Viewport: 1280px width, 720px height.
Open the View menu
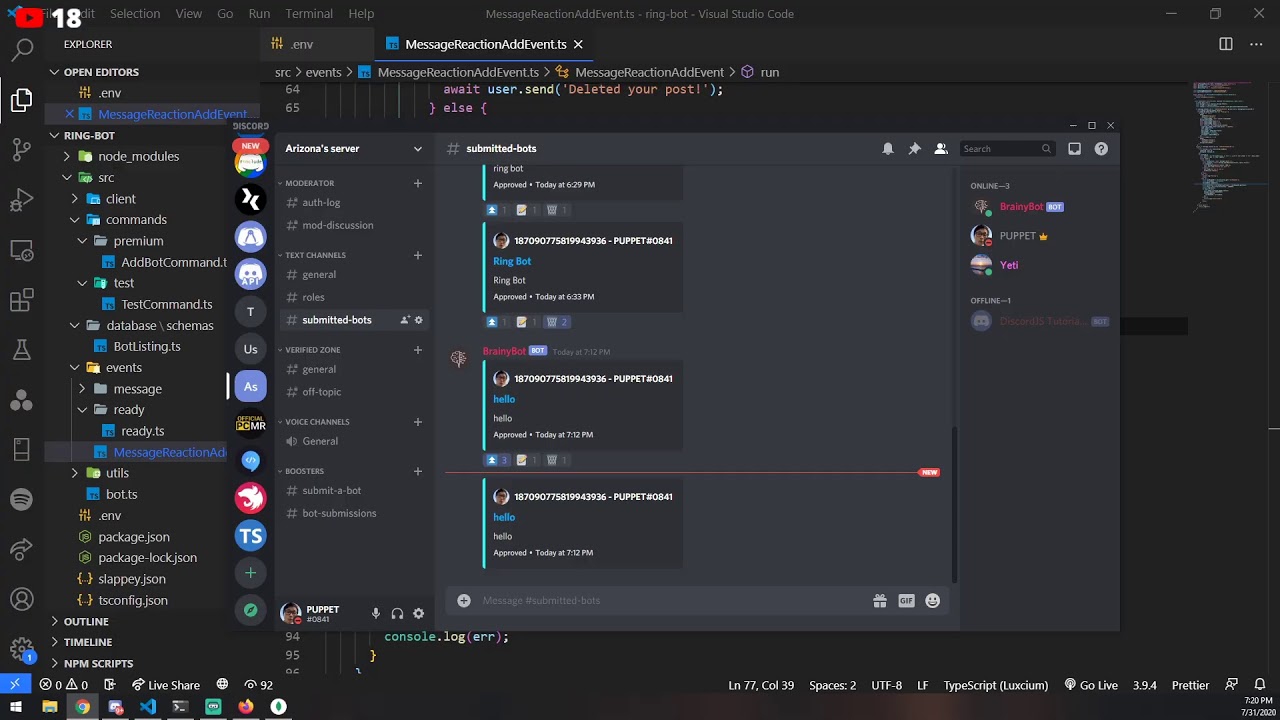pyautogui.click(x=189, y=14)
